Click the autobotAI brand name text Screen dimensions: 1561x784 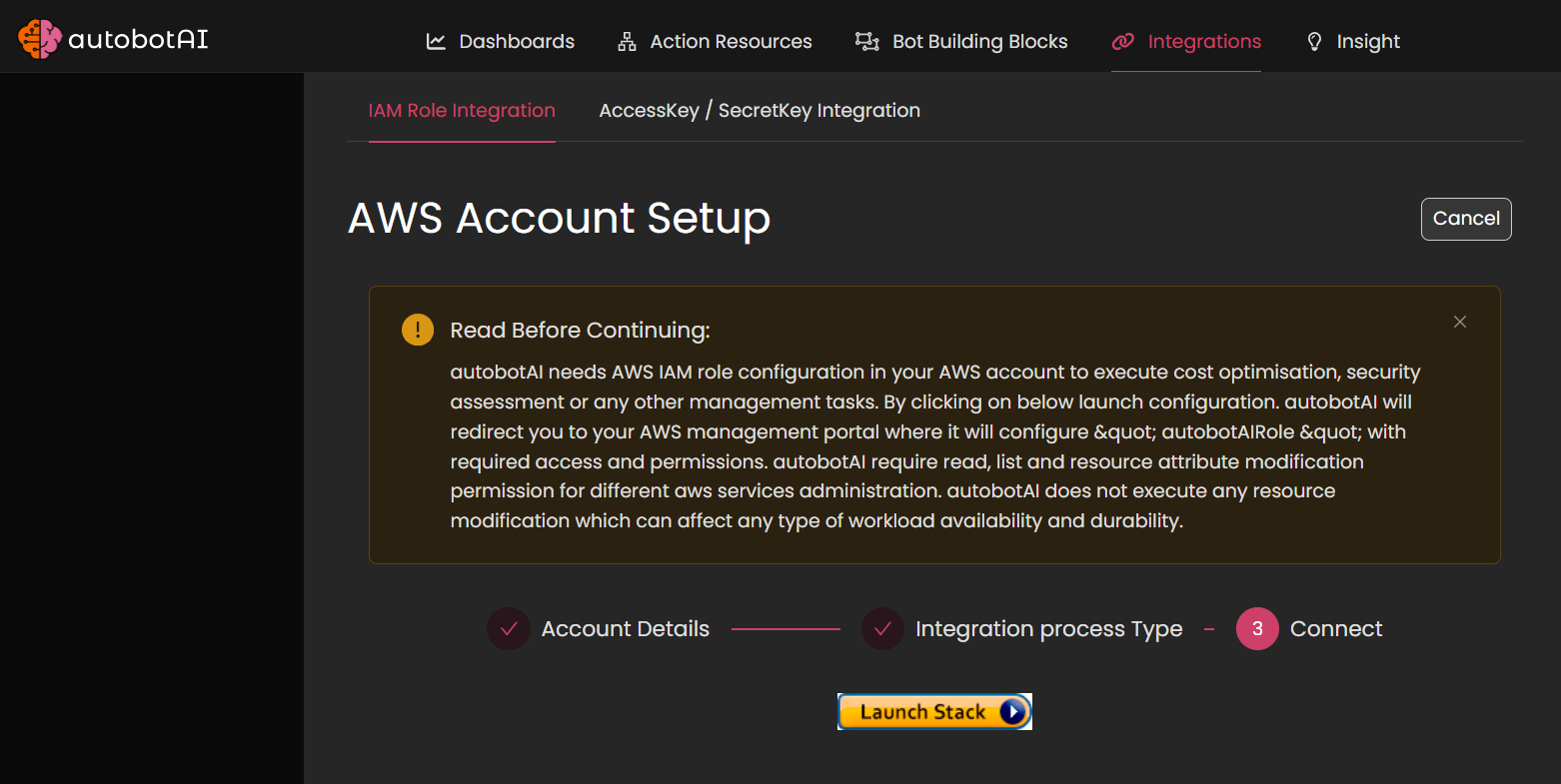click(x=138, y=39)
